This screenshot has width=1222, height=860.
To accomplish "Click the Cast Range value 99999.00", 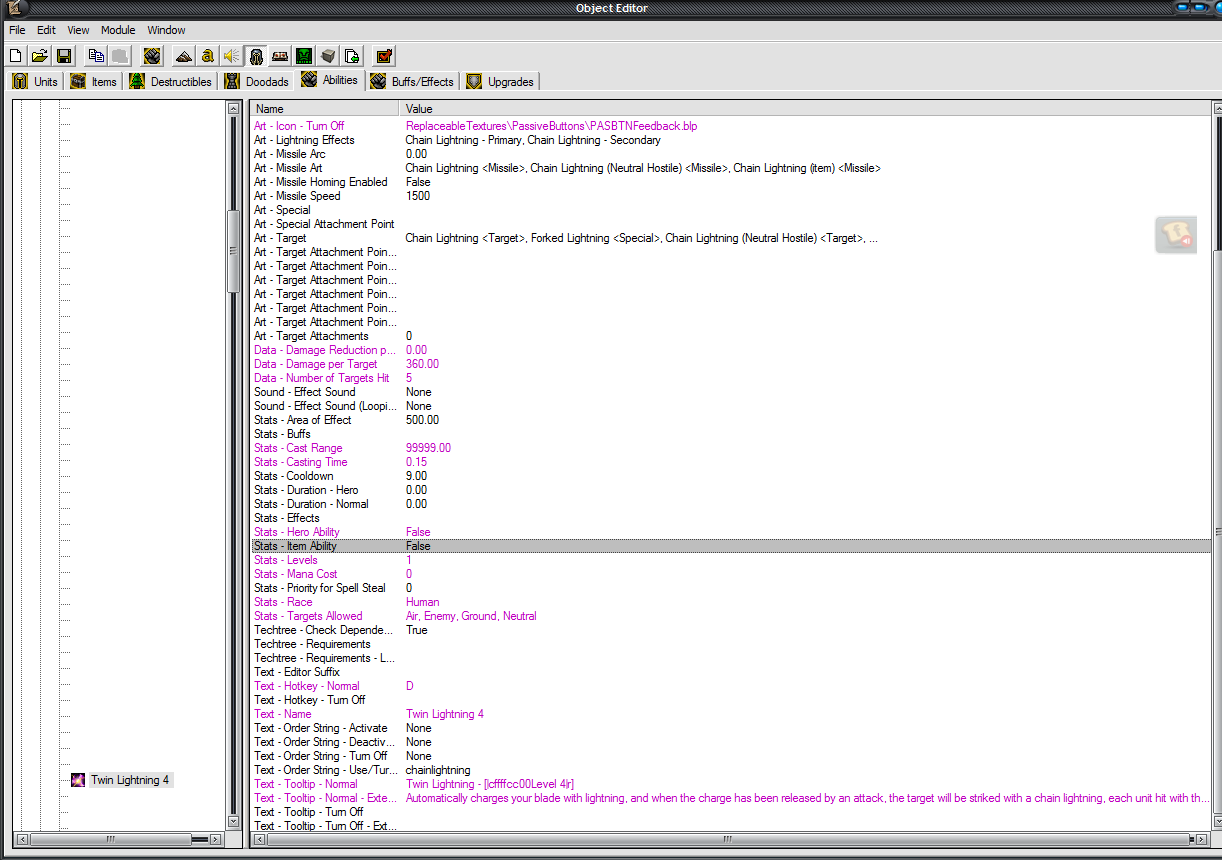I will click(x=428, y=448).
